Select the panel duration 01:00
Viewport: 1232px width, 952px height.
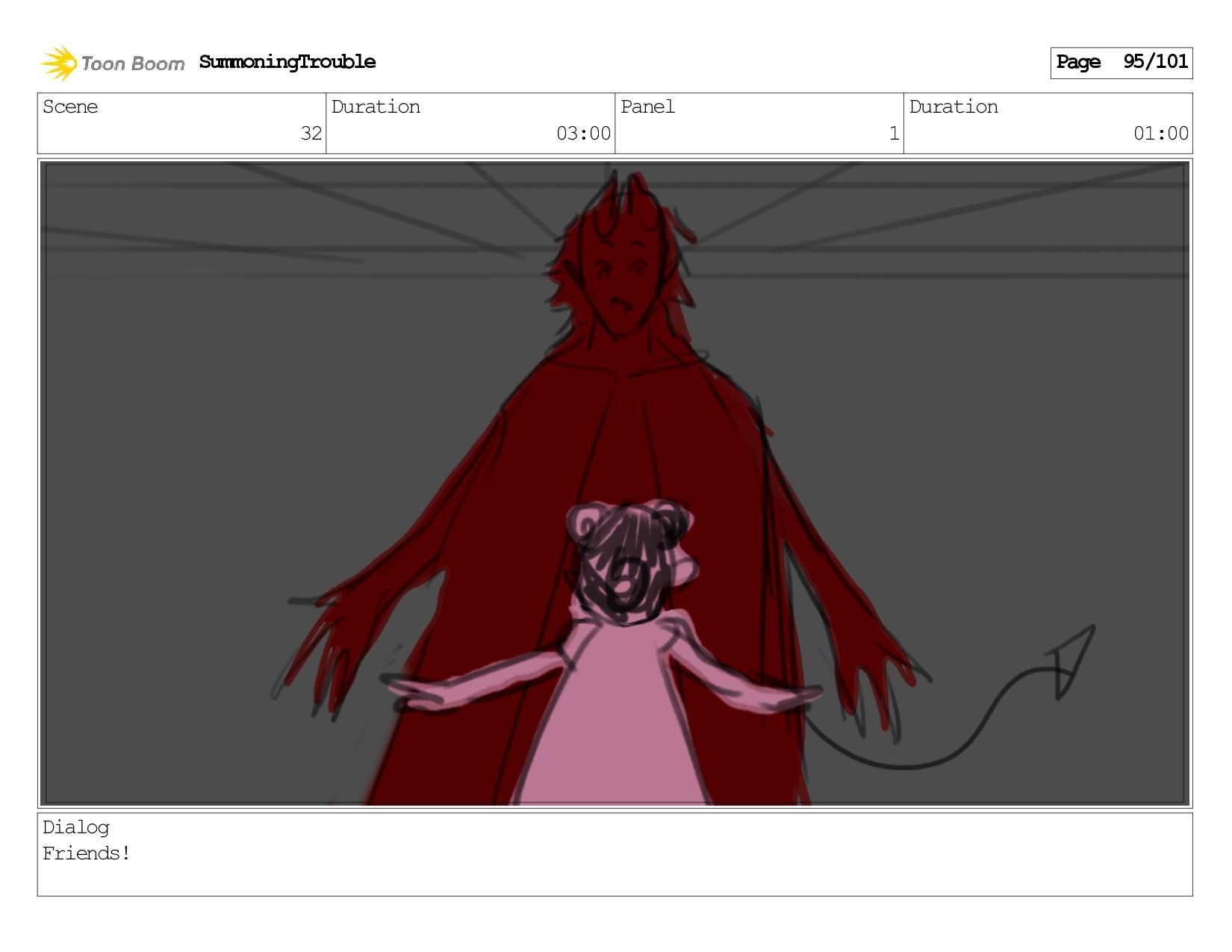1160,134
